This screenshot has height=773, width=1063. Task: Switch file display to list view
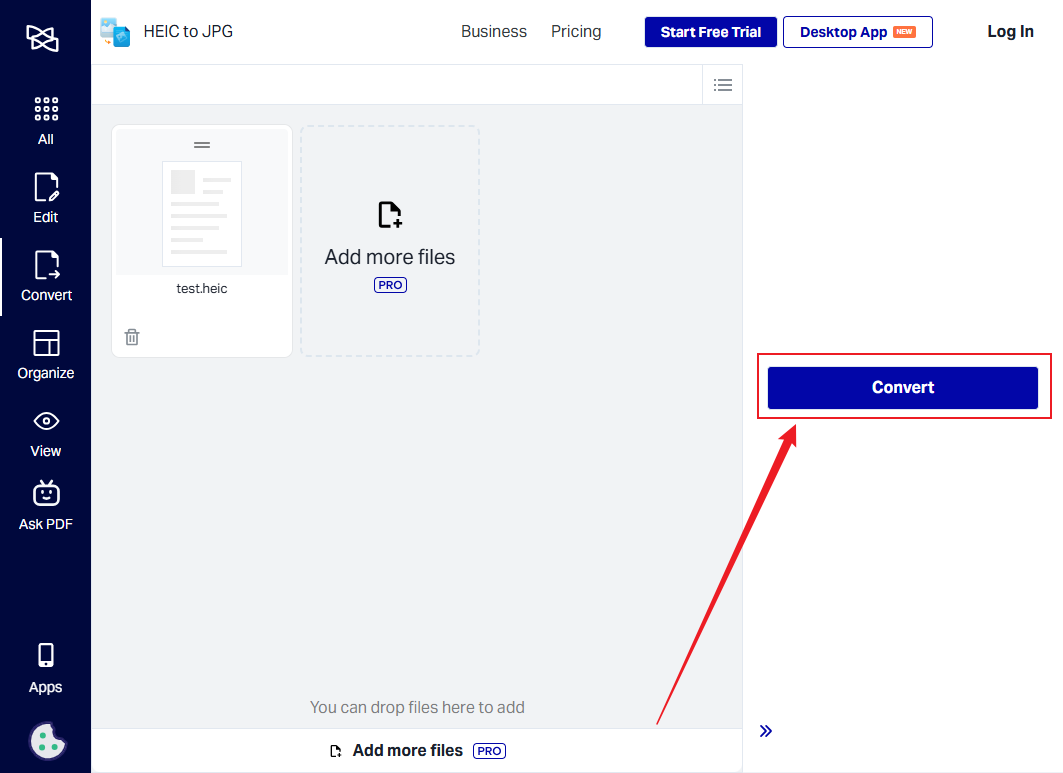(x=723, y=84)
